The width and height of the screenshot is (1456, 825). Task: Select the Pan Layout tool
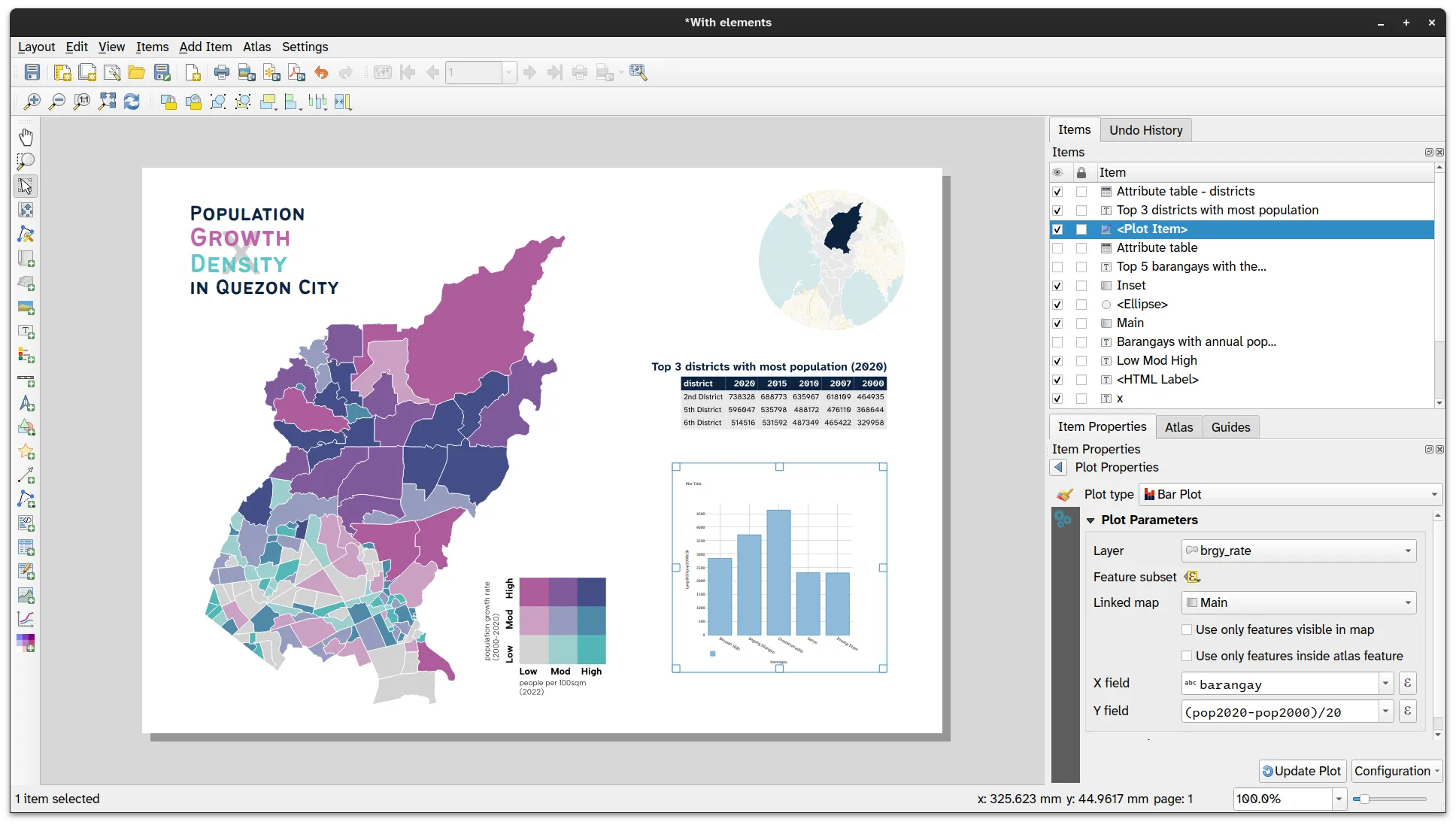[x=26, y=137]
